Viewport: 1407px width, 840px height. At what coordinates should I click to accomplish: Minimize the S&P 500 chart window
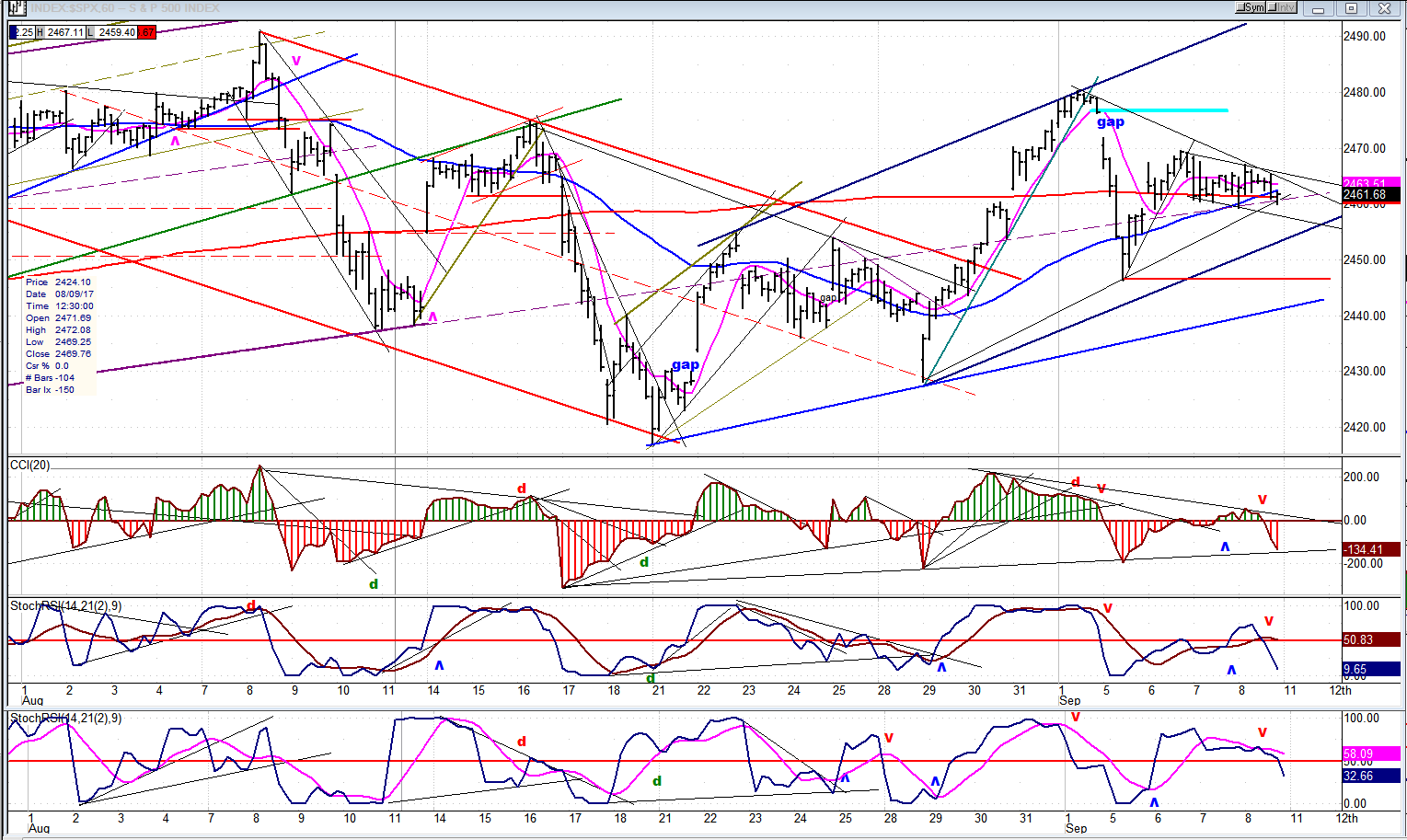click(1320, 9)
